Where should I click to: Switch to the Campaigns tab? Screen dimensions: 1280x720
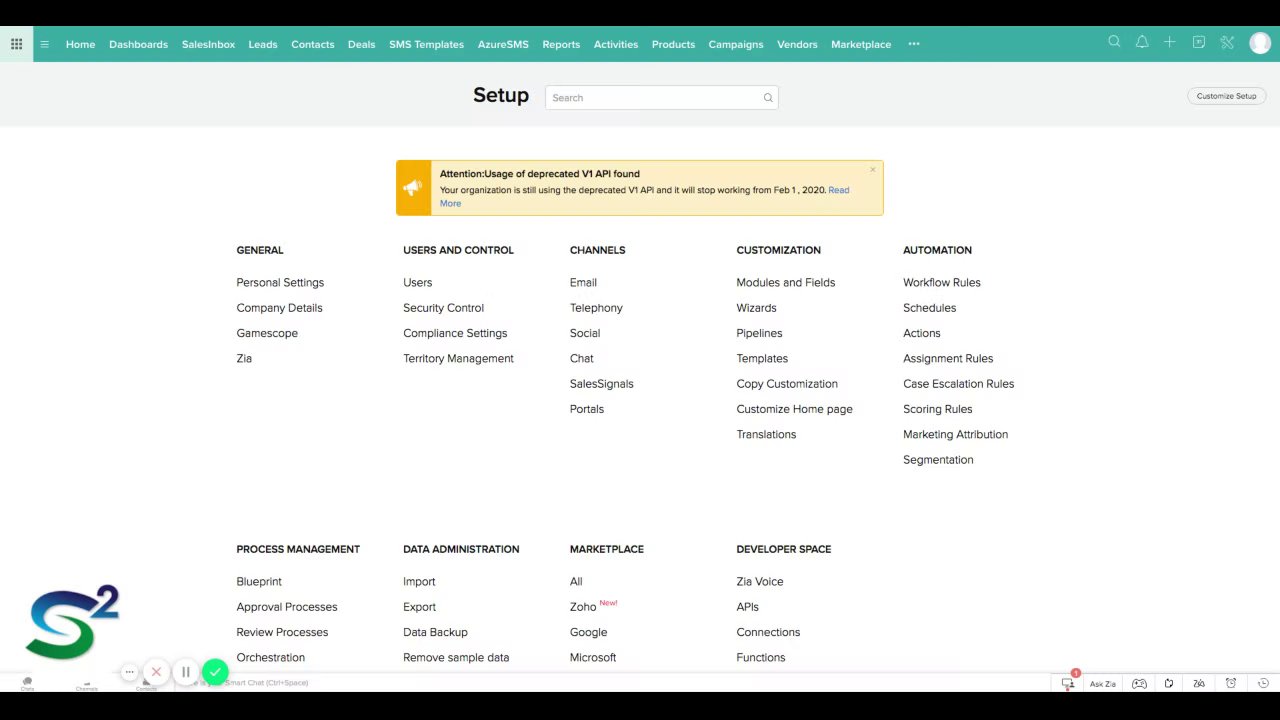click(736, 44)
